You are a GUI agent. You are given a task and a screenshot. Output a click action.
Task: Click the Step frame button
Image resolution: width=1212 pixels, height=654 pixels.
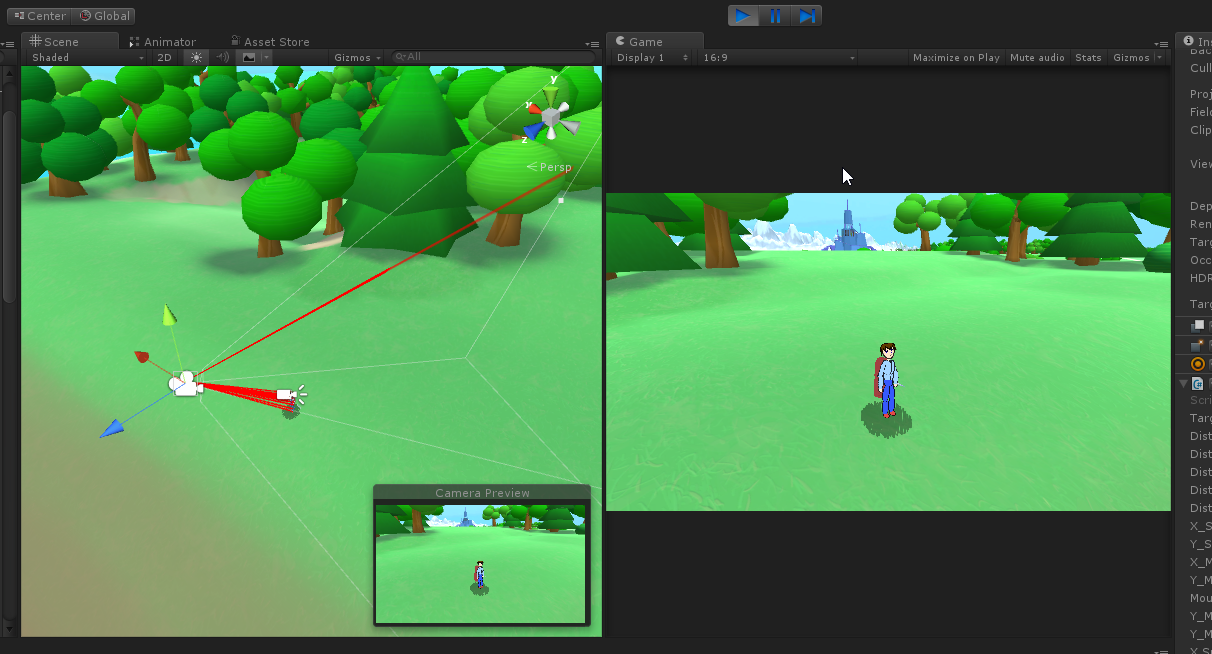[807, 16]
